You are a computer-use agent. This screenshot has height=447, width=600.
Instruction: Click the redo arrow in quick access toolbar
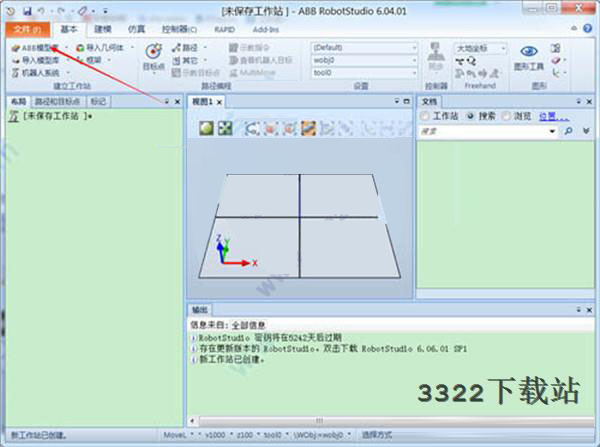tap(61, 11)
